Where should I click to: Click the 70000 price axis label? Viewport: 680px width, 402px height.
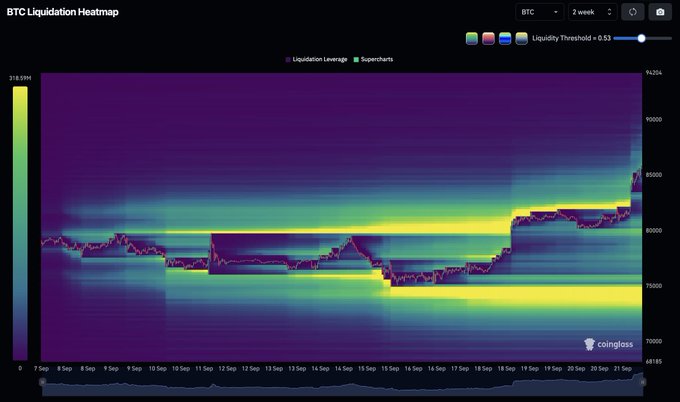(x=654, y=341)
